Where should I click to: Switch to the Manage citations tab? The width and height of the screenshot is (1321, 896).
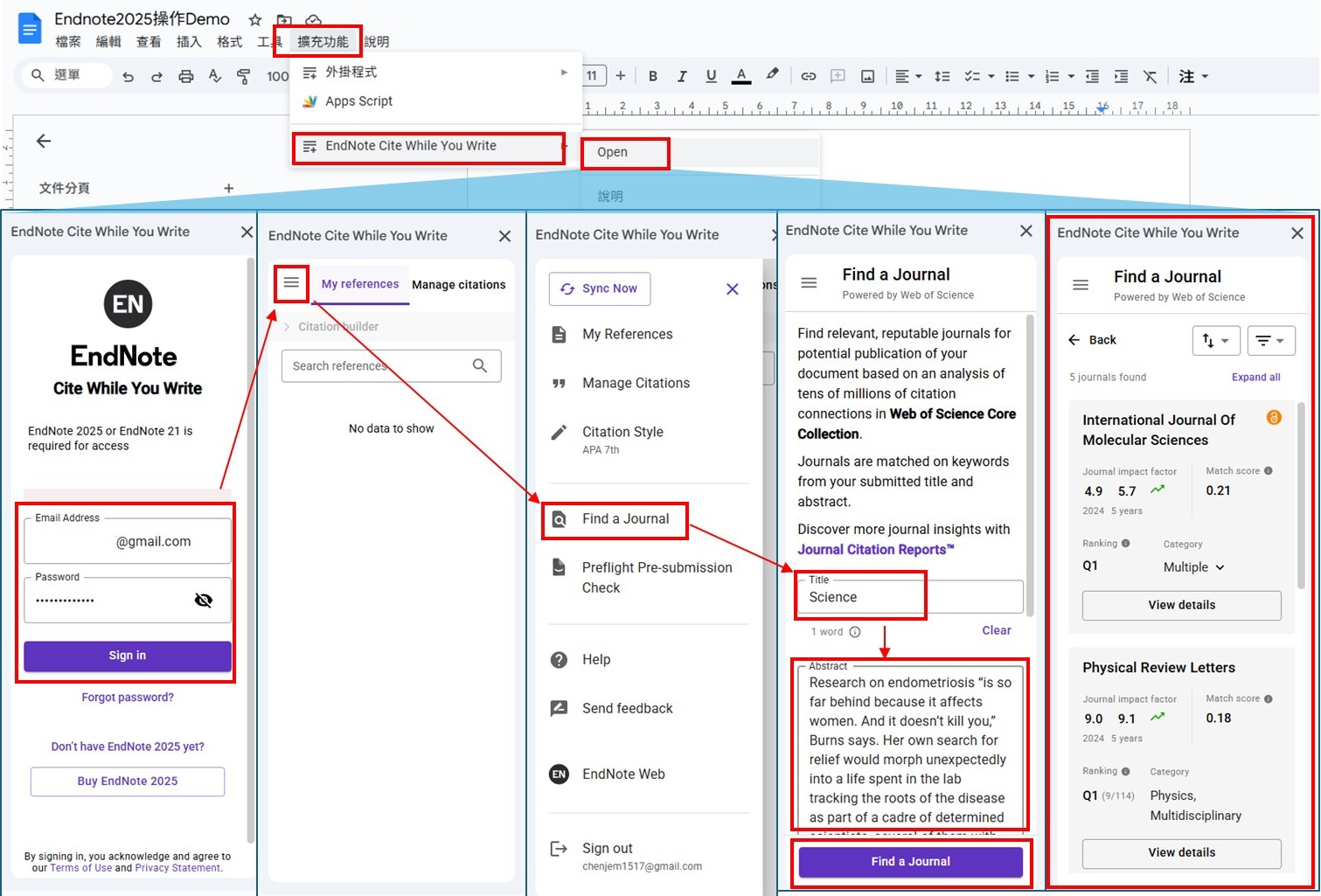[x=458, y=285]
